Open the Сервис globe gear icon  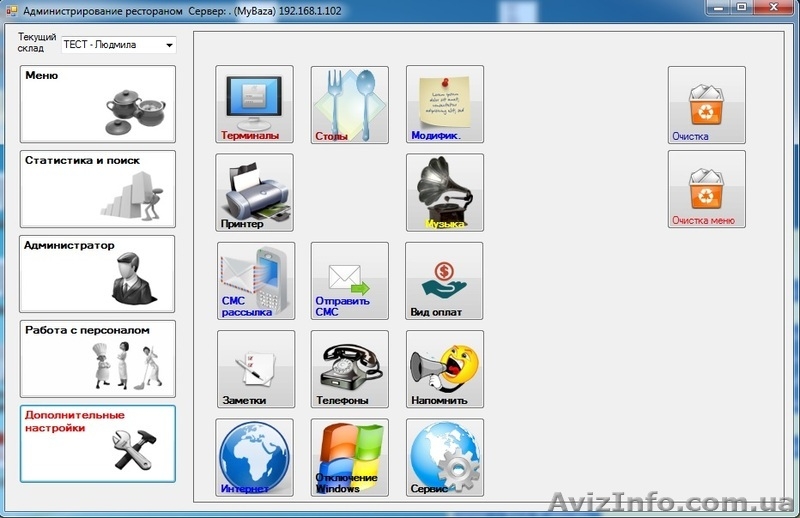pos(444,457)
